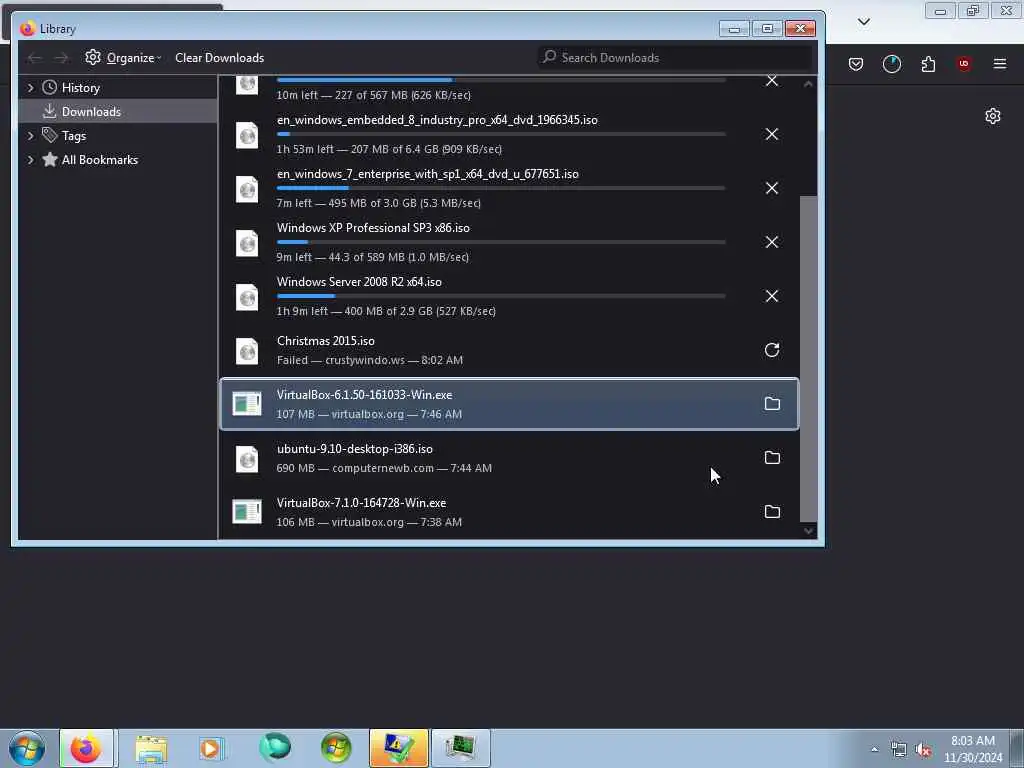The image size is (1024, 768).
Task: Show ubuntu-9.10-desktop-i386.iso in folder
Action: coord(772,458)
